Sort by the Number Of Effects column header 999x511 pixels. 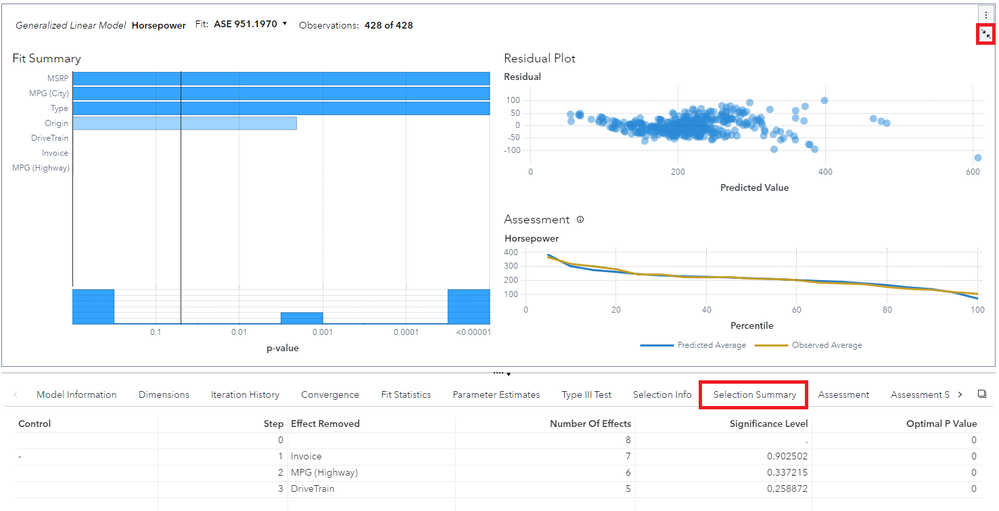(x=591, y=424)
